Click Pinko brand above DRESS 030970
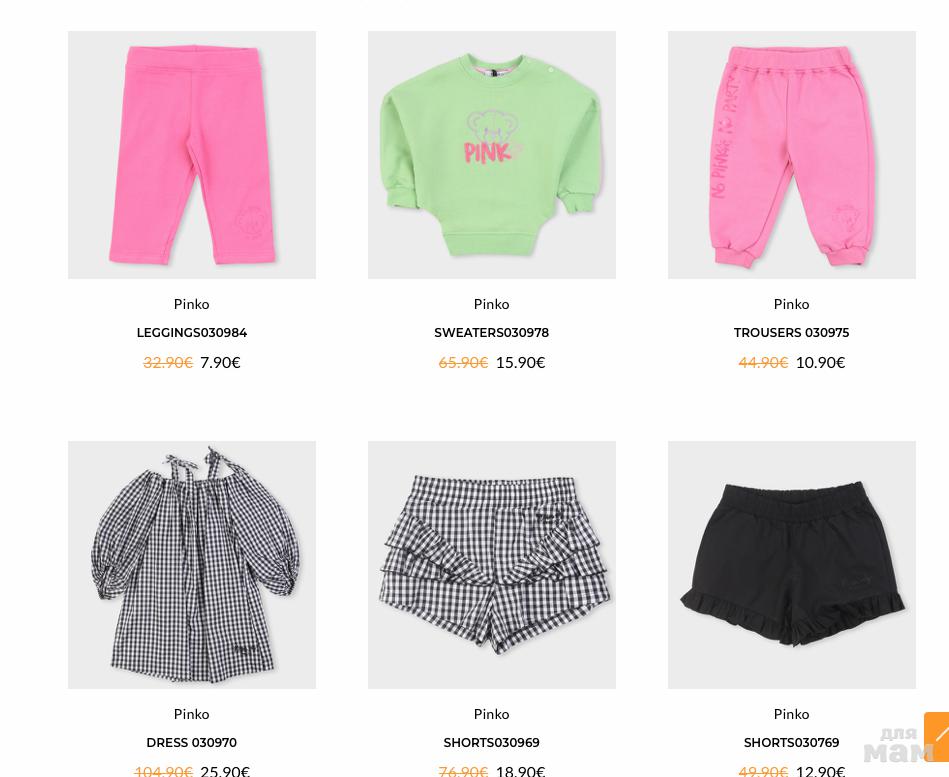This screenshot has height=777, width=949. pos(192,714)
